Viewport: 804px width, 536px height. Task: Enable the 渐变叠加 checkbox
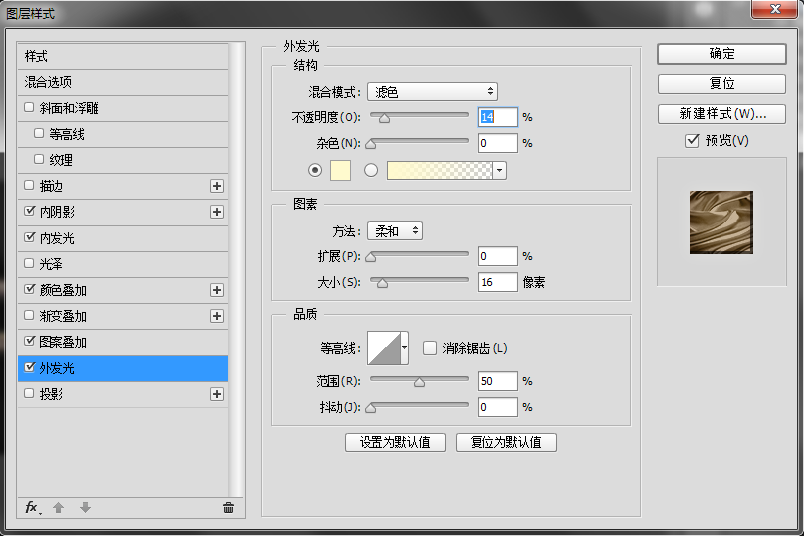29,315
